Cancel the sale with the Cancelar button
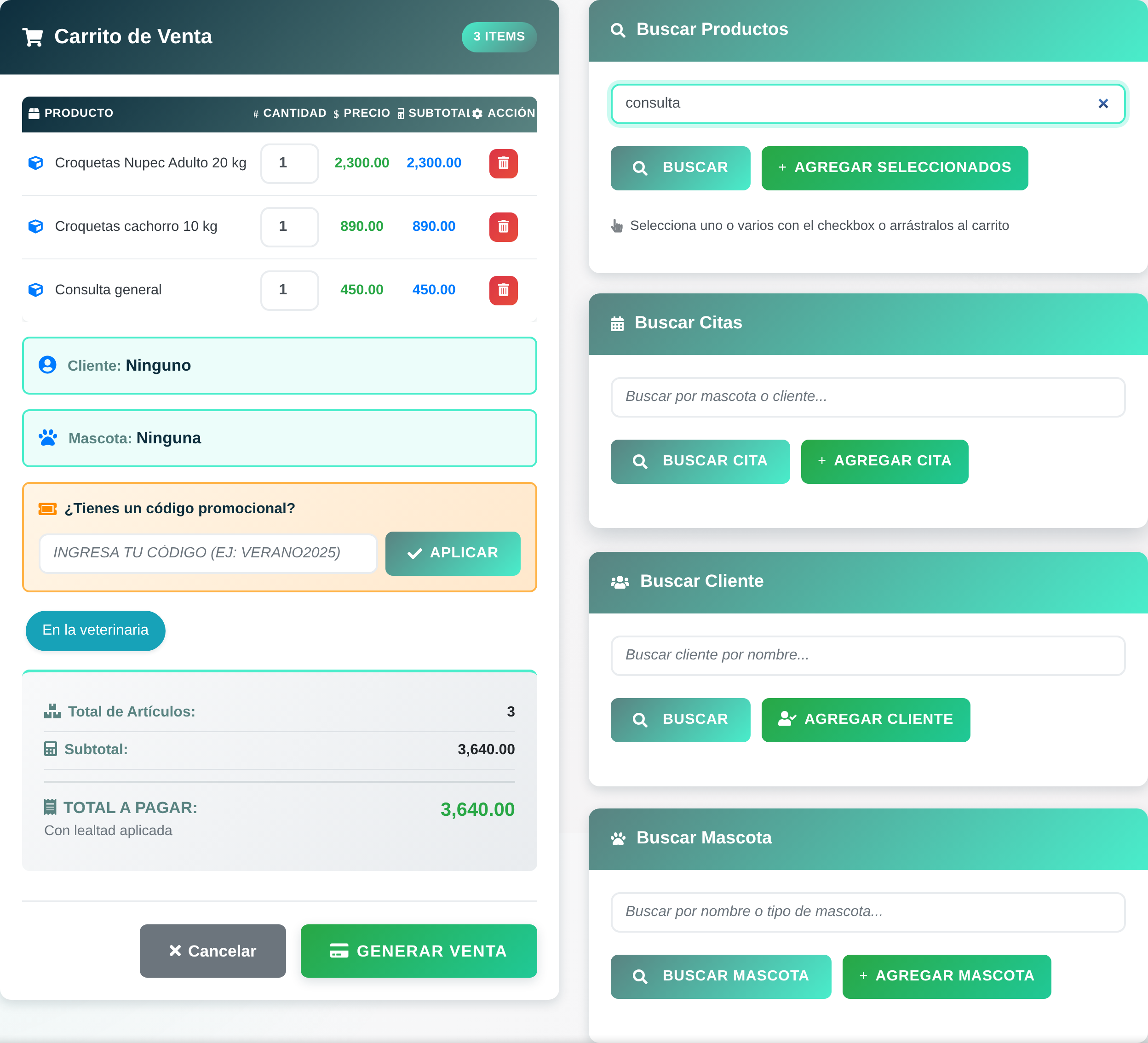 212,951
